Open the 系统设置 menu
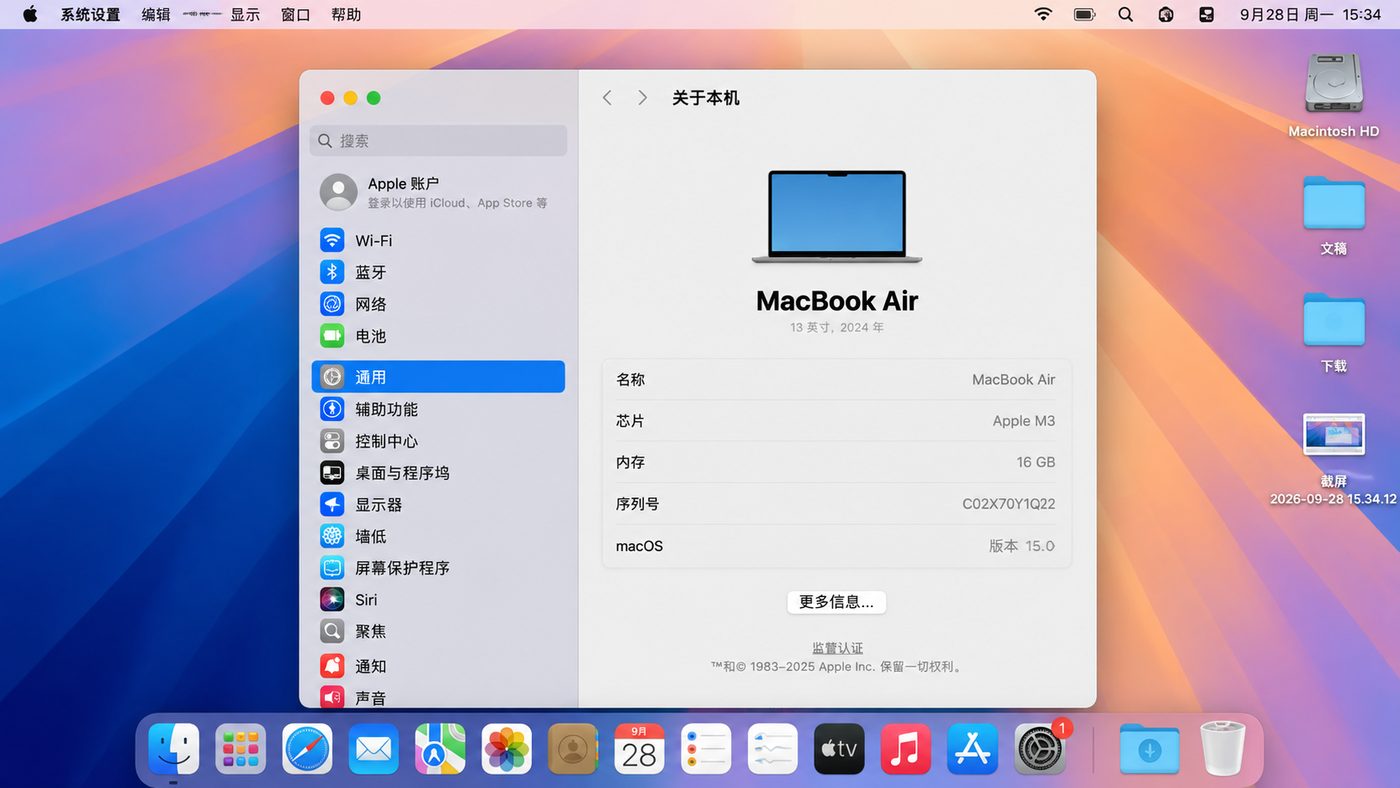 (90, 14)
